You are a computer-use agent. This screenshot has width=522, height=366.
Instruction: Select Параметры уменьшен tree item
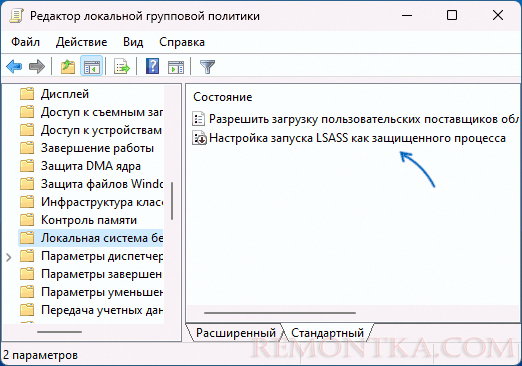102,292
